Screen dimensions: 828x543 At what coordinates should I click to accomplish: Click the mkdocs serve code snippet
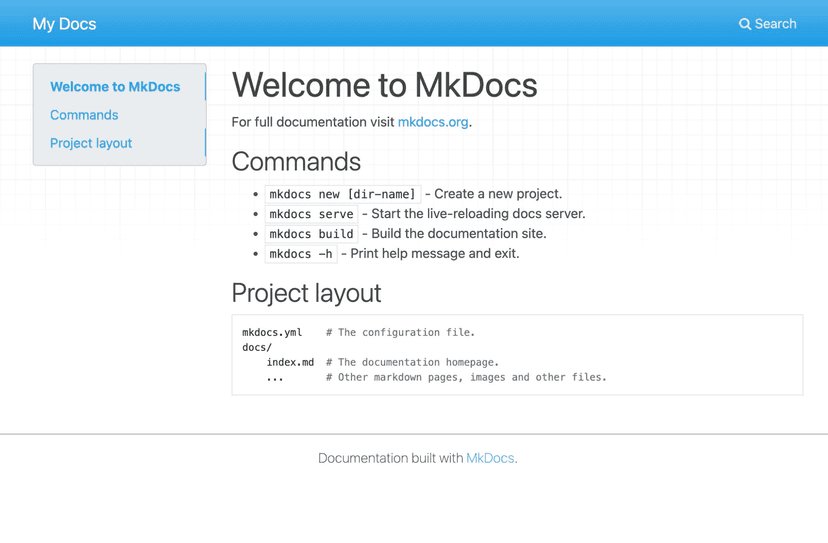[x=311, y=214]
